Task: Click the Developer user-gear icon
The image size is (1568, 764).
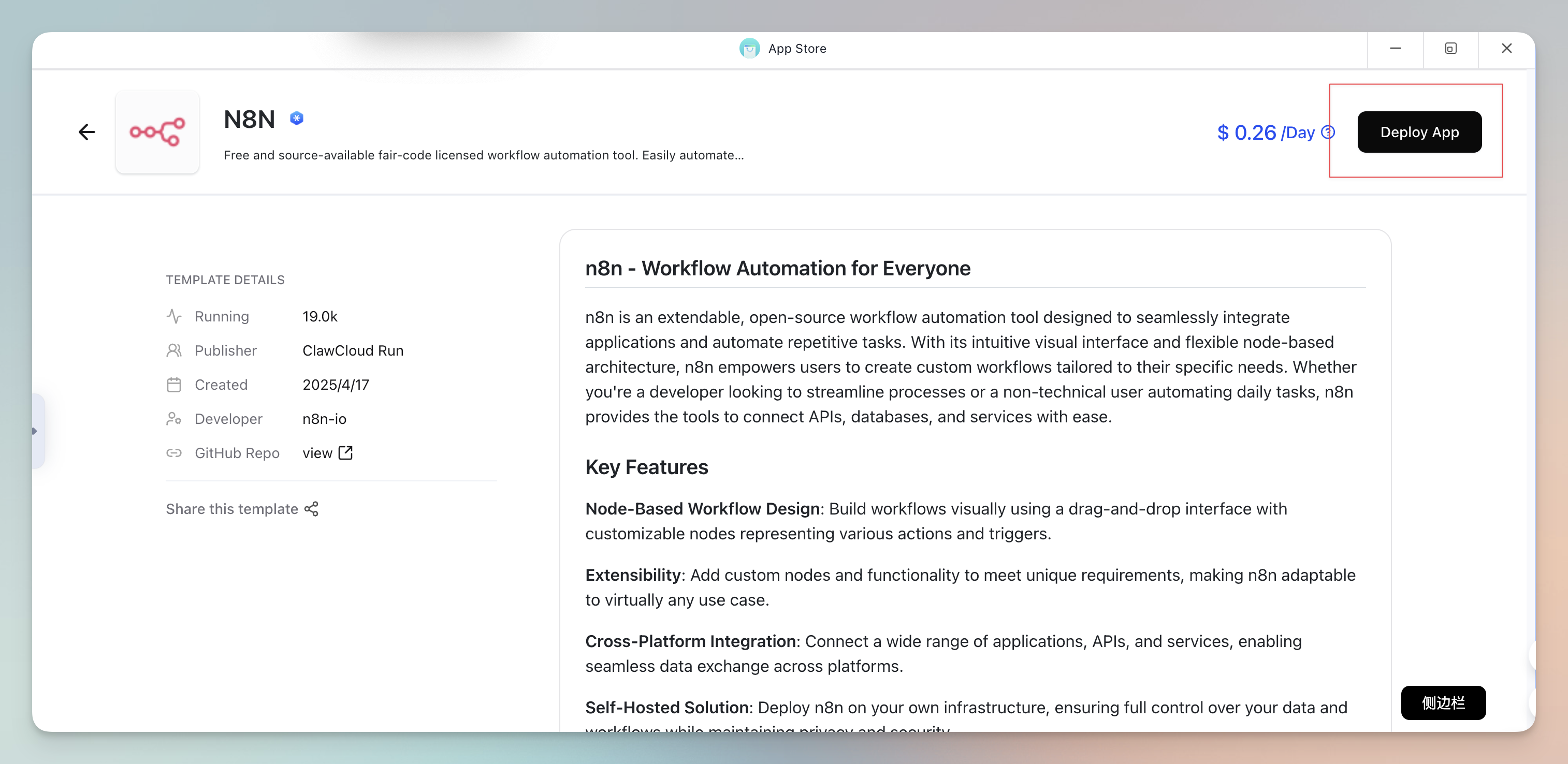Action: point(173,419)
